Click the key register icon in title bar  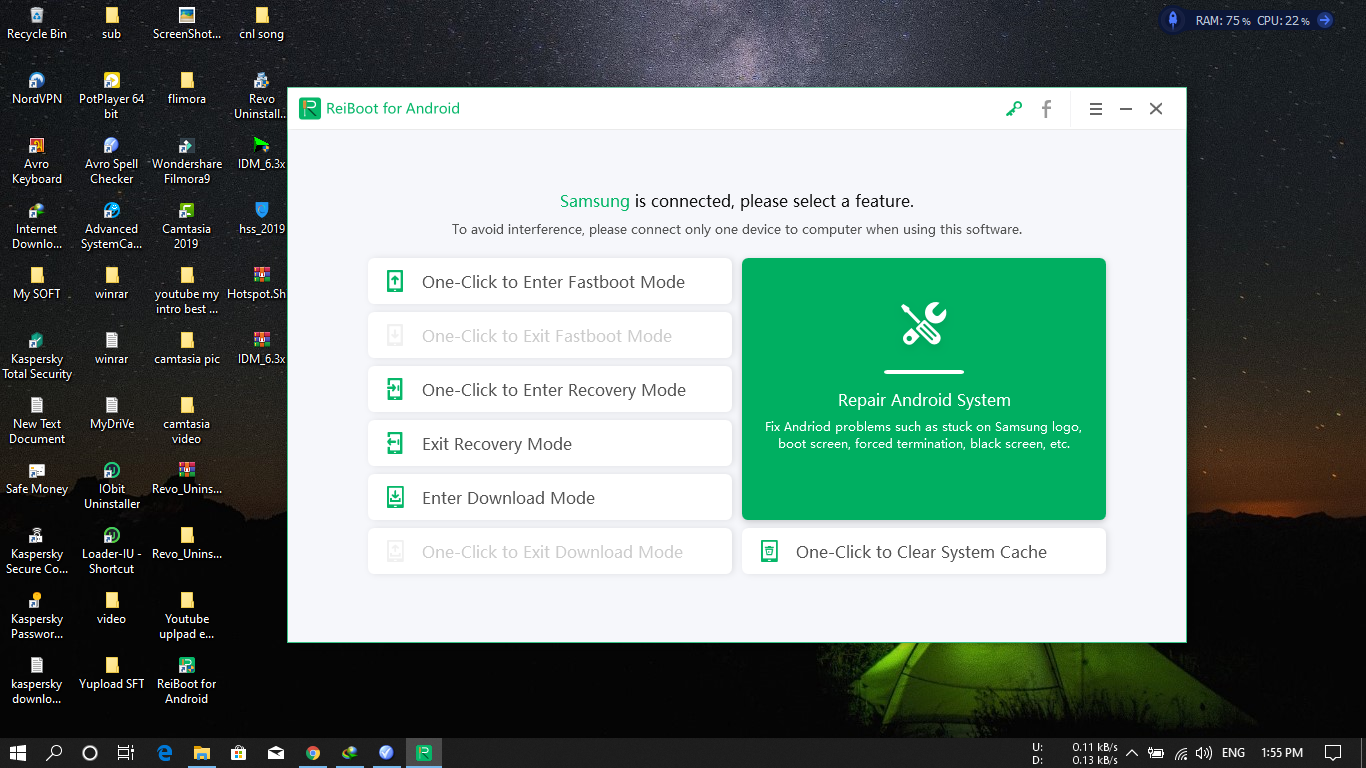[x=1014, y=109]
